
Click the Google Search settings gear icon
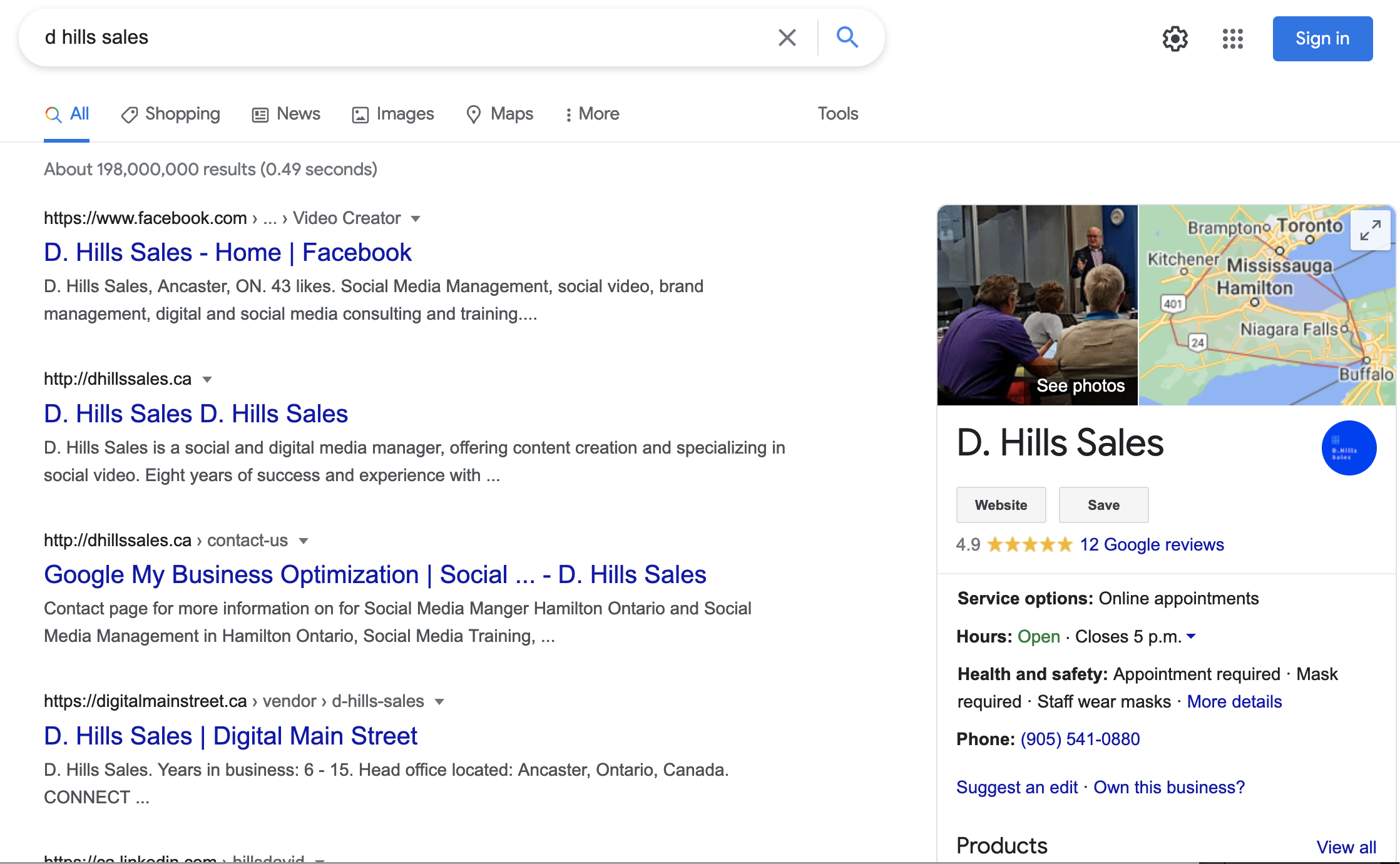(x=1175, y=38)
